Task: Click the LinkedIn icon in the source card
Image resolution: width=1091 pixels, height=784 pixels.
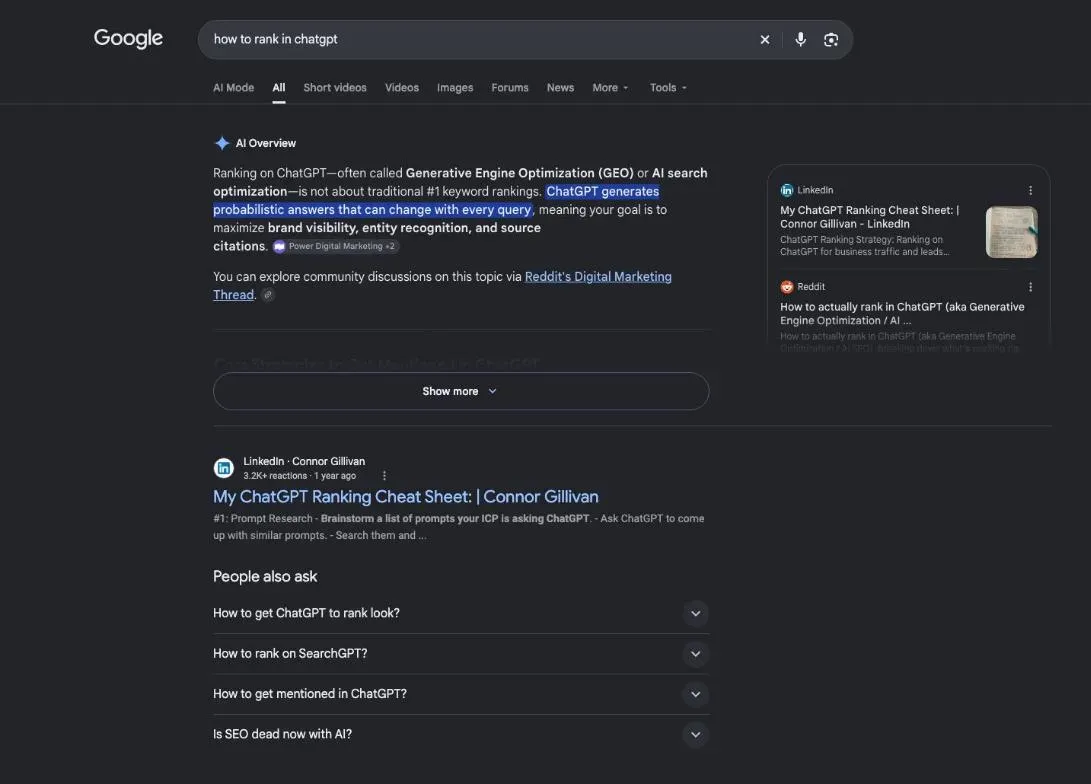Action: 787,191
